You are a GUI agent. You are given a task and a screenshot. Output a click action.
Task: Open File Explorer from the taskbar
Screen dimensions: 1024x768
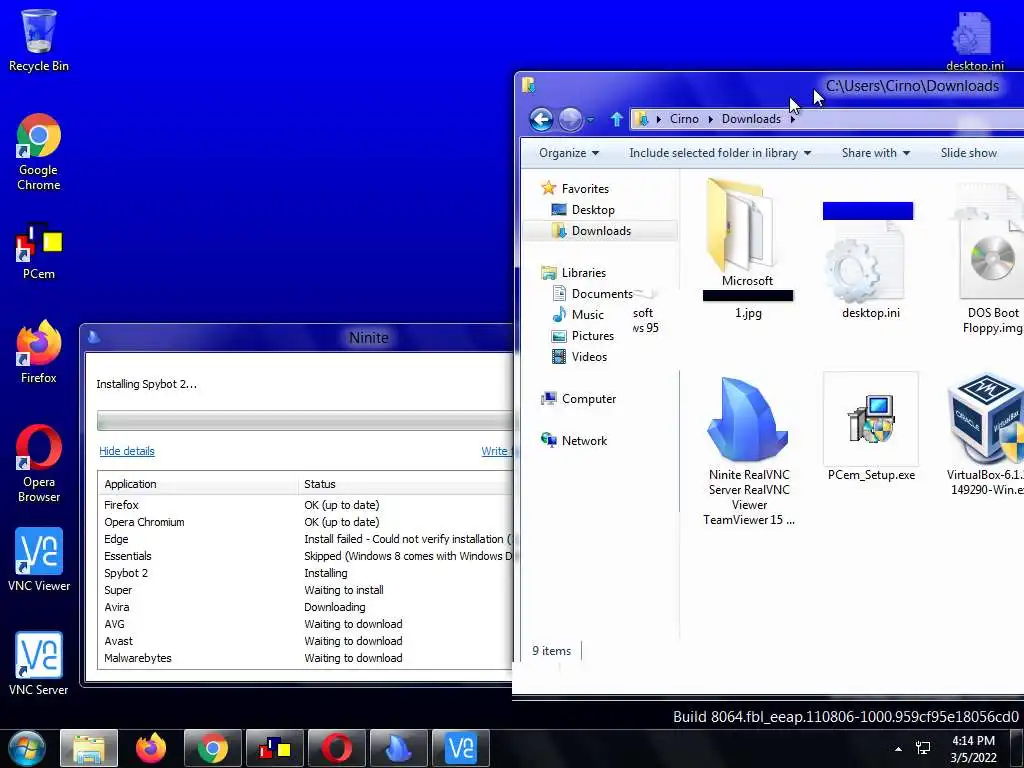coord(89,748)
